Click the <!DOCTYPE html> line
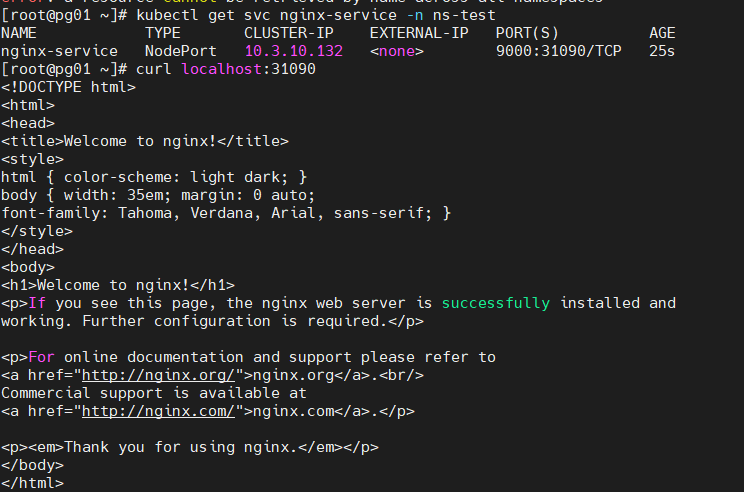The image size is (744, 492). 68,87
